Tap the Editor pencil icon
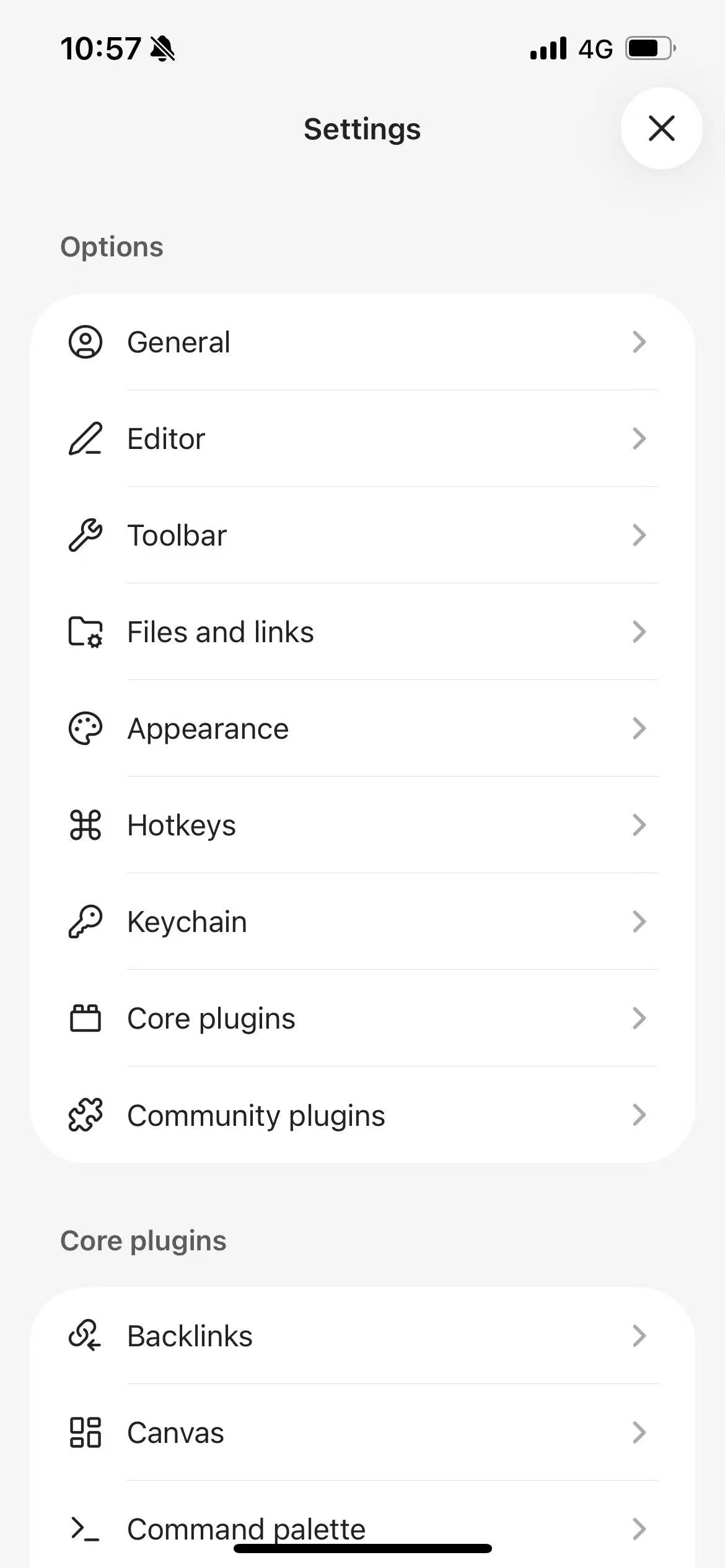This screenshot has height=1568, width=725. tap(85, 438)
